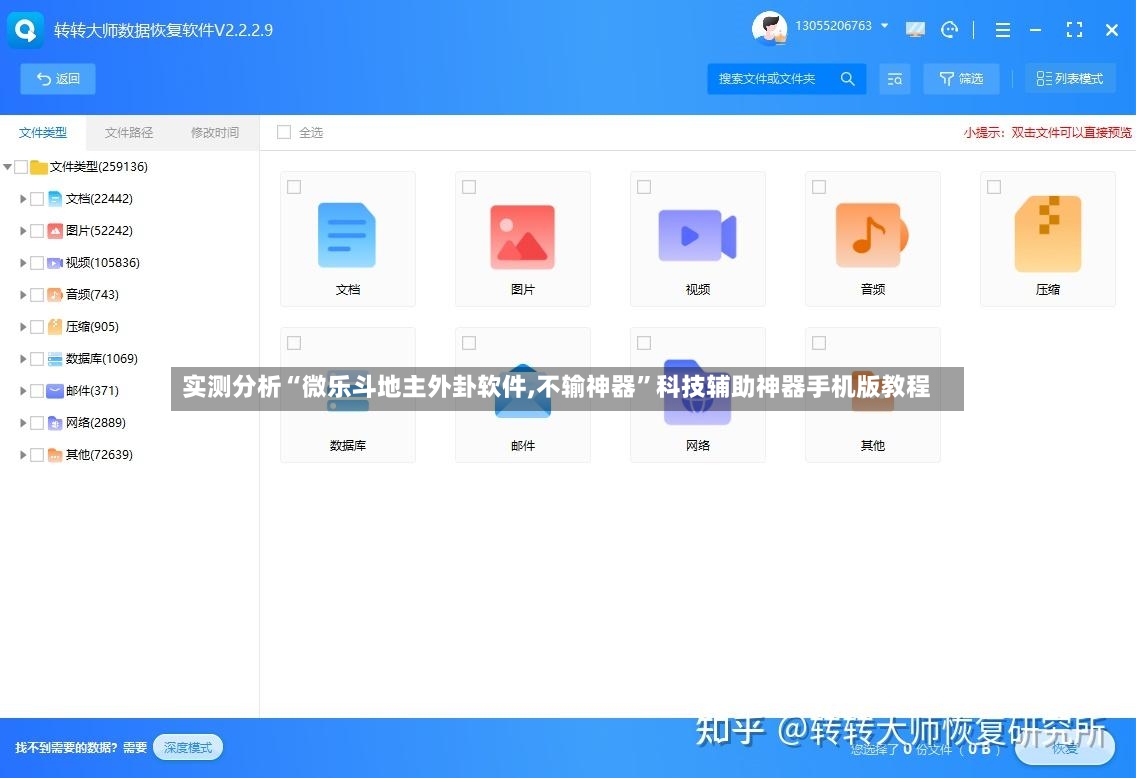Viewport: 1136px width, 778px height.
Task: Check the 文档(22442) tree checkbox
Action: click(37, 198)
